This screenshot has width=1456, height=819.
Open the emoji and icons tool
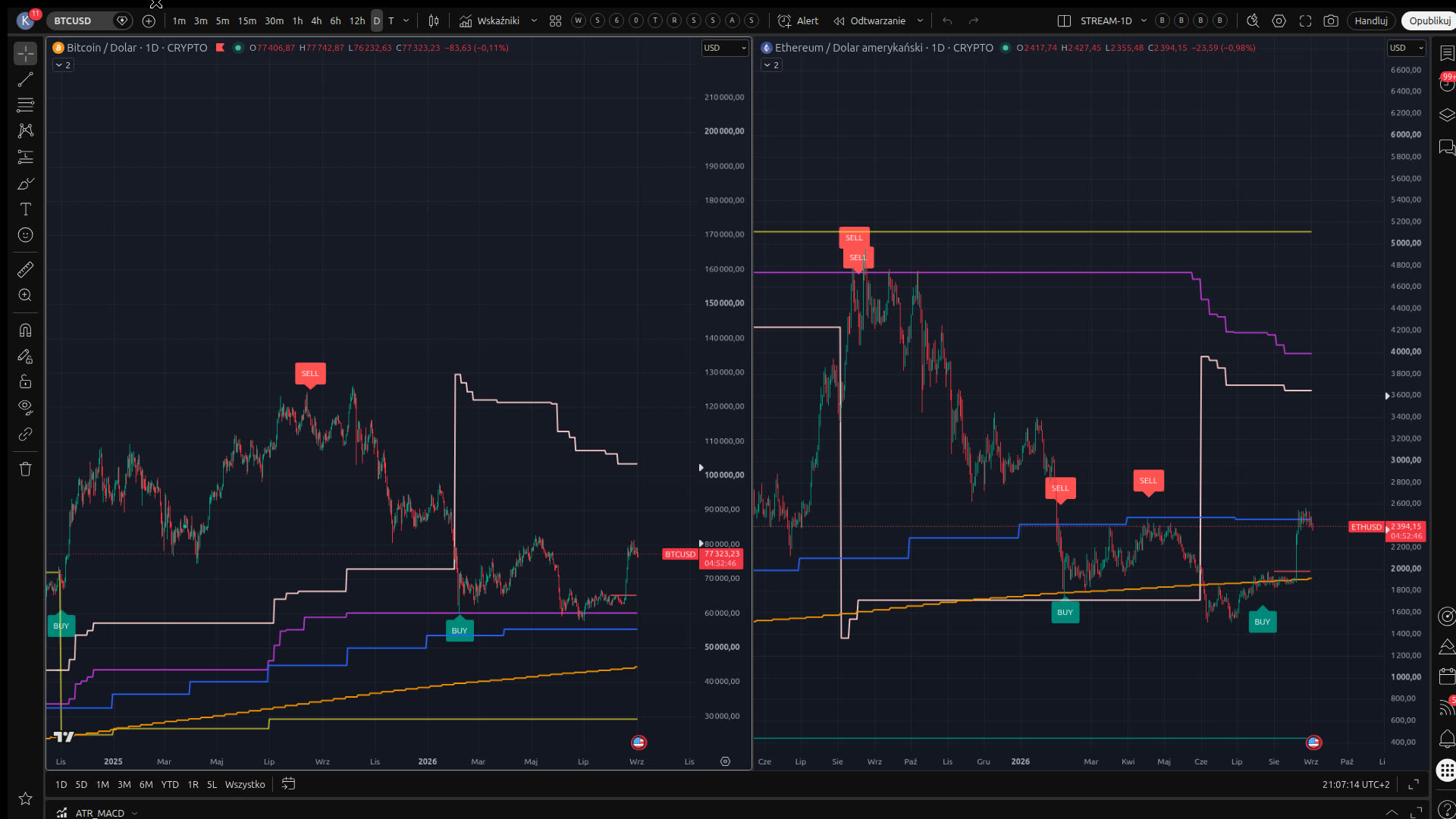point(25,235)
